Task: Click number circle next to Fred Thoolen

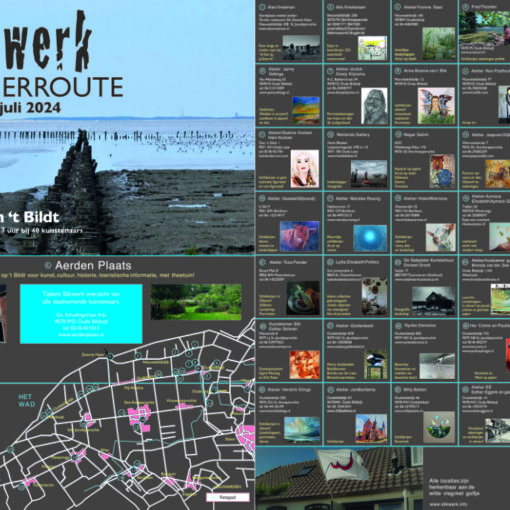Action: [466, 7]
